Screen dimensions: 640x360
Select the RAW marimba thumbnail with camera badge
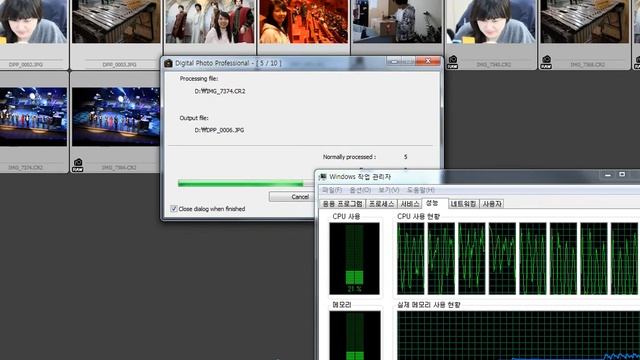(x=584, y=21)
